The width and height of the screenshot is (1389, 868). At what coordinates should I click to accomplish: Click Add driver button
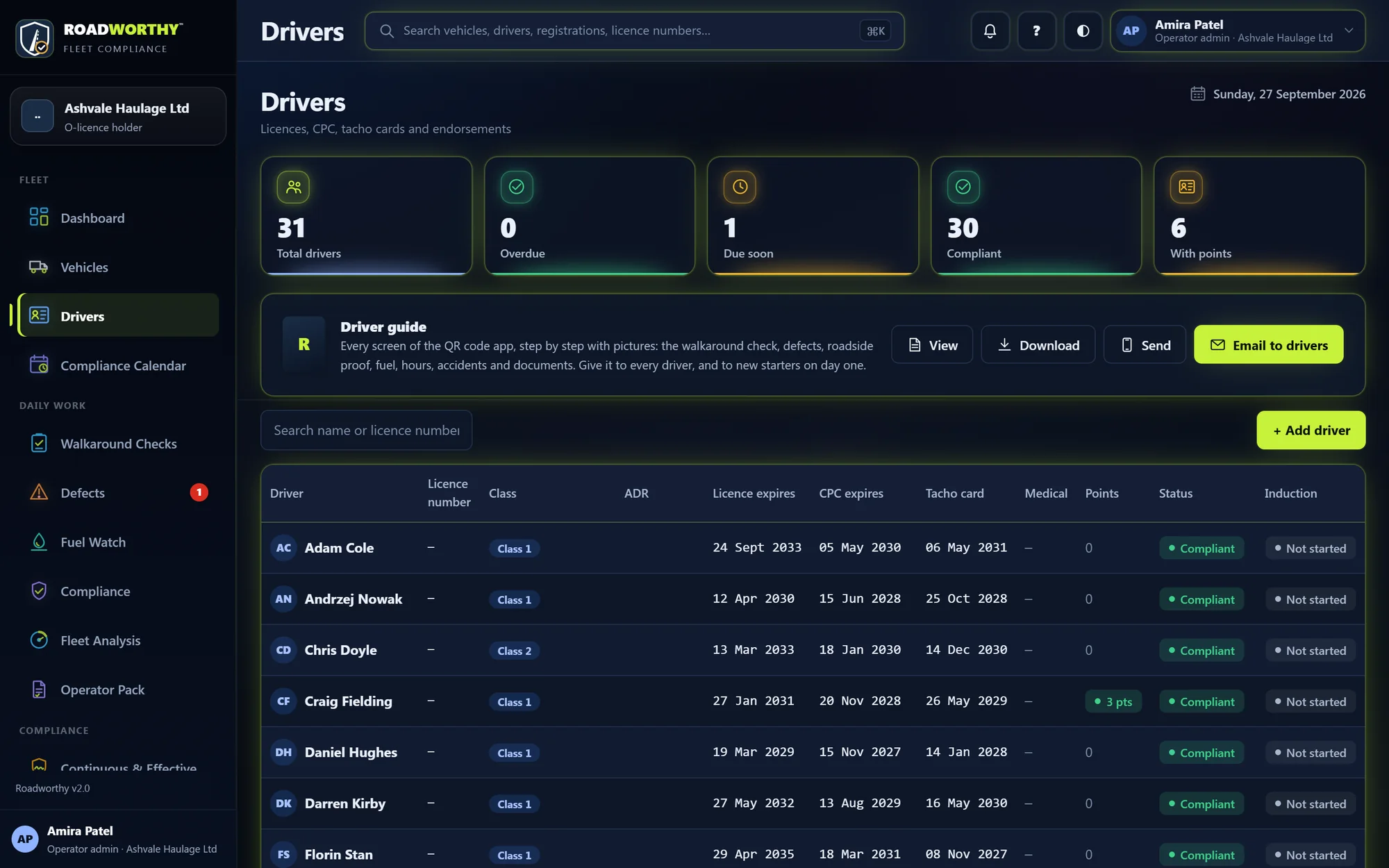[x=1311, y=430]
